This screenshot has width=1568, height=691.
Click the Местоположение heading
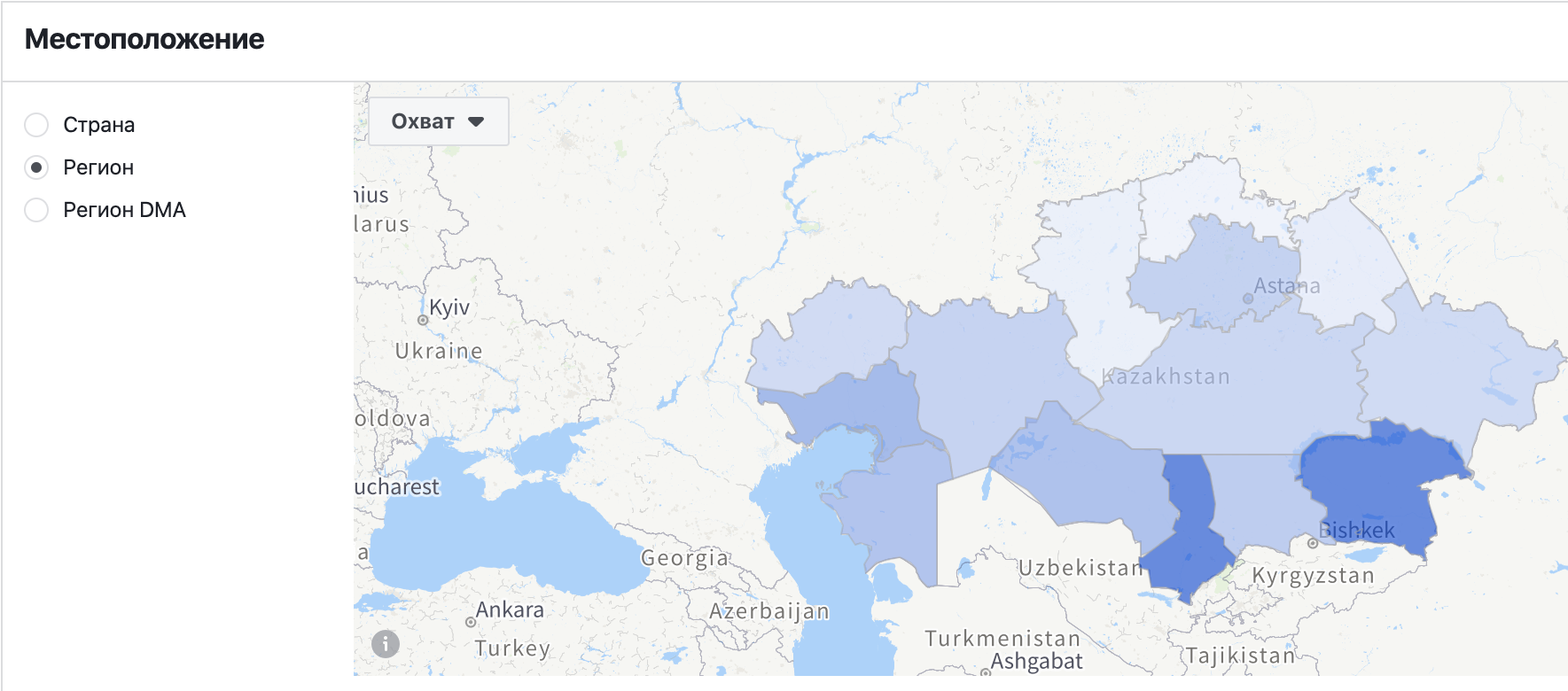click(x=144, y=39)
